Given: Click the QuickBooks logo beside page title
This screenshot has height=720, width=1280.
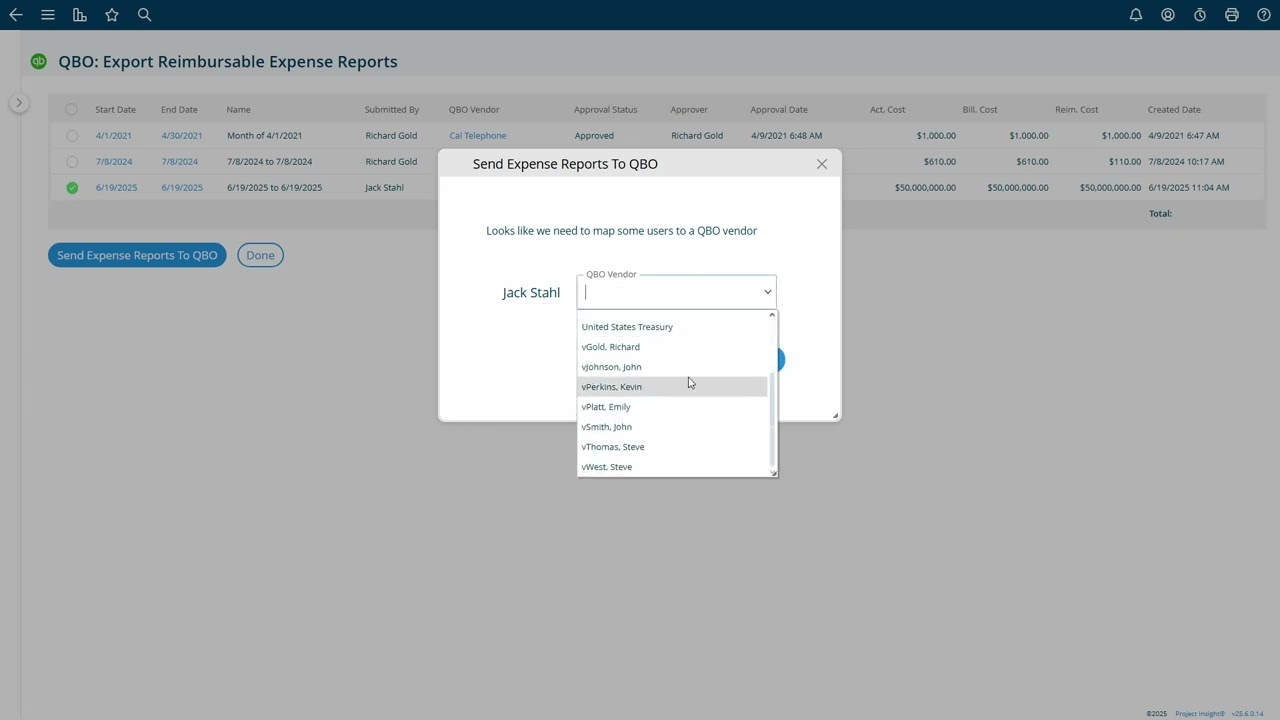Looking at the screenshot, I should (x=38, y=61).
